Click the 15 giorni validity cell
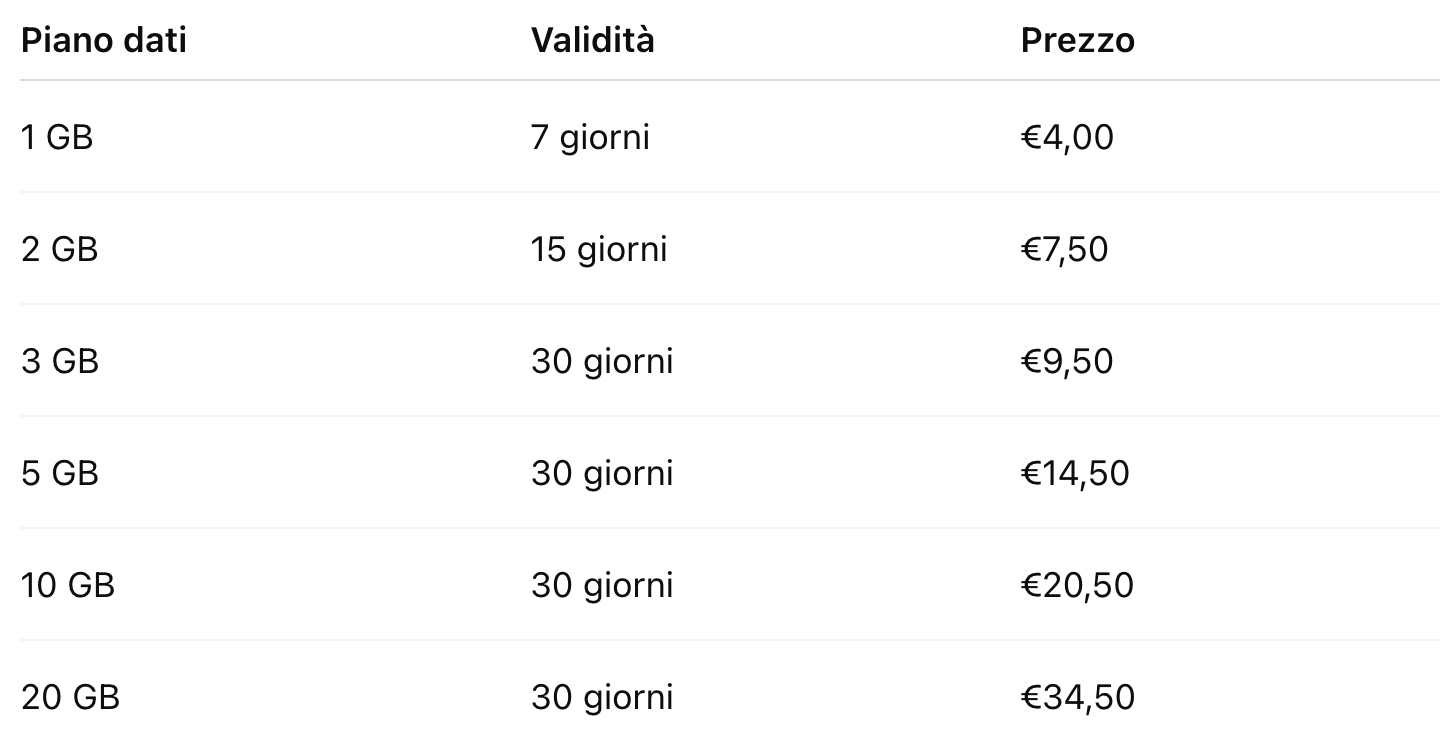 599,249
